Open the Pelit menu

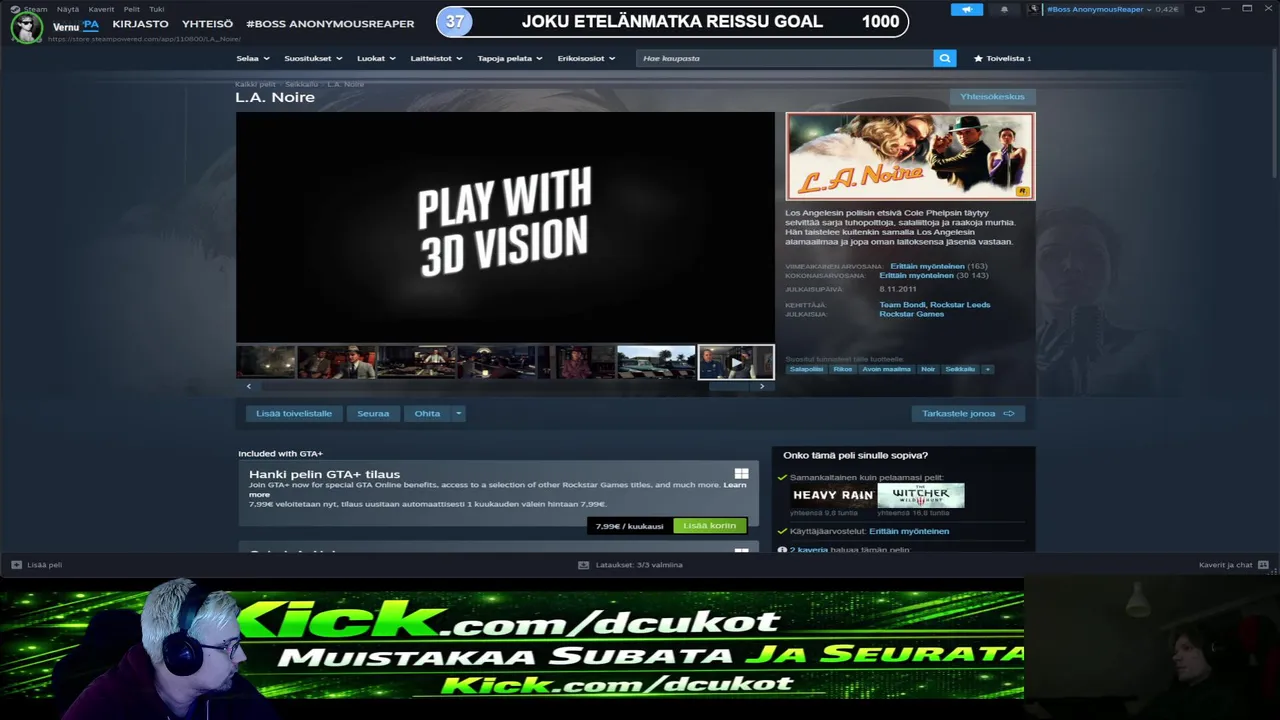(x=131, y=9)
